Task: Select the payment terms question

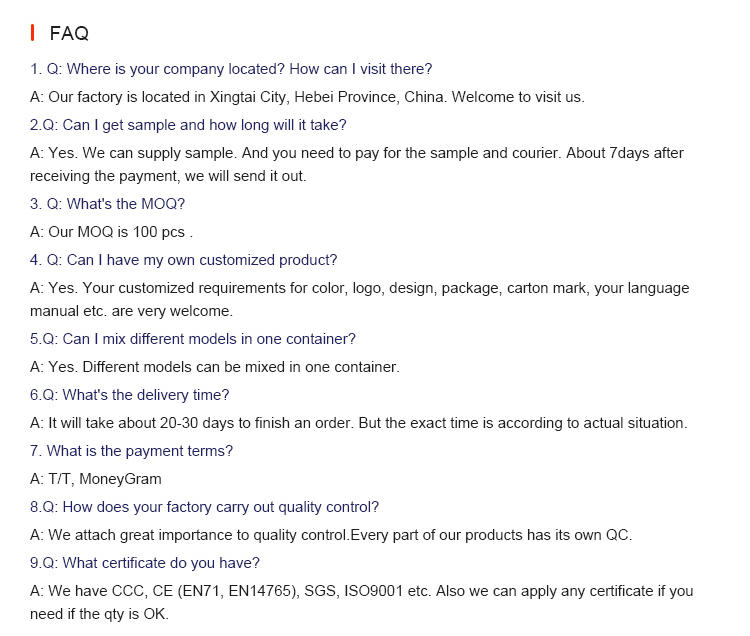Action: click(131, 451)
